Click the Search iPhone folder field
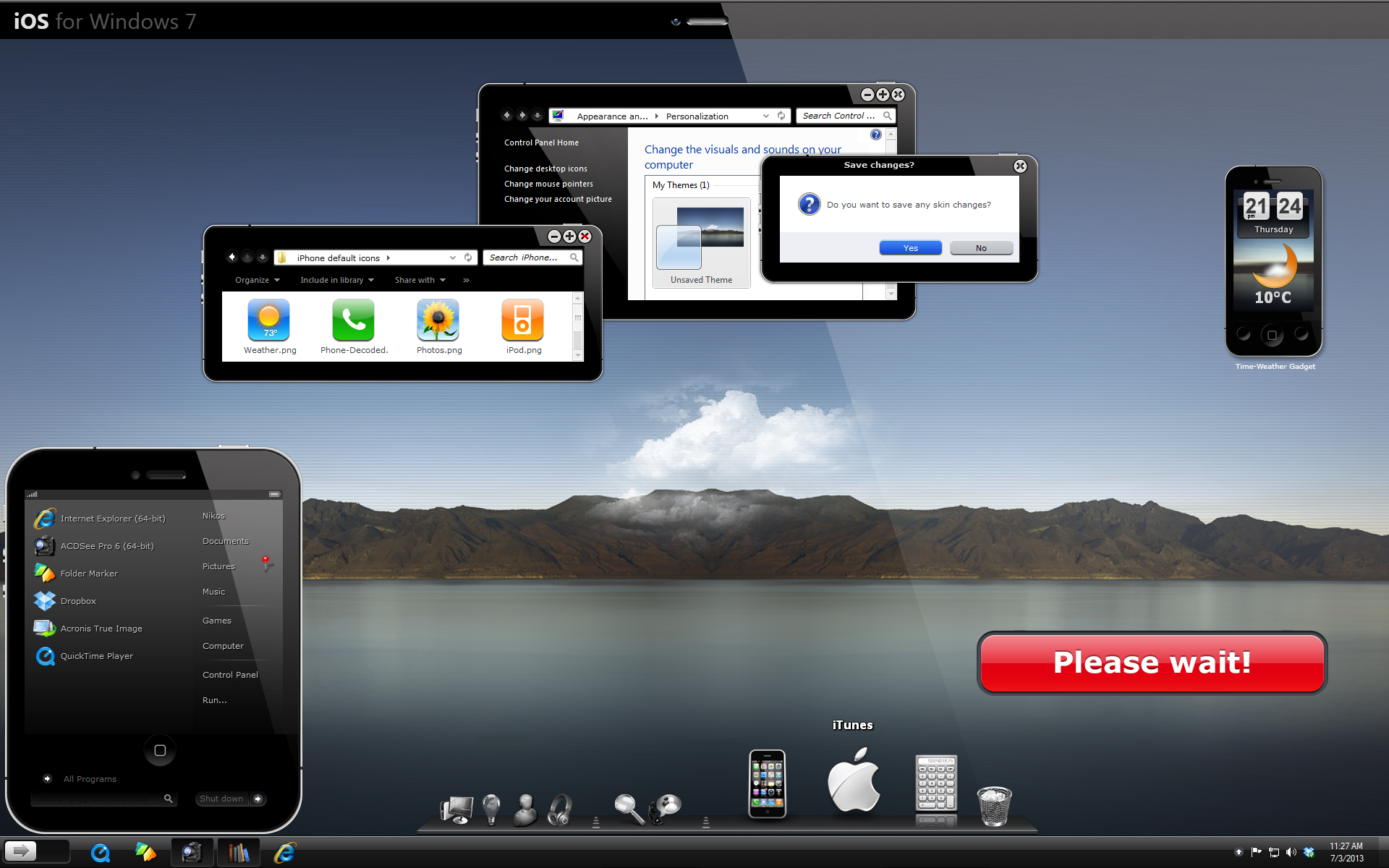 (533, 258)
